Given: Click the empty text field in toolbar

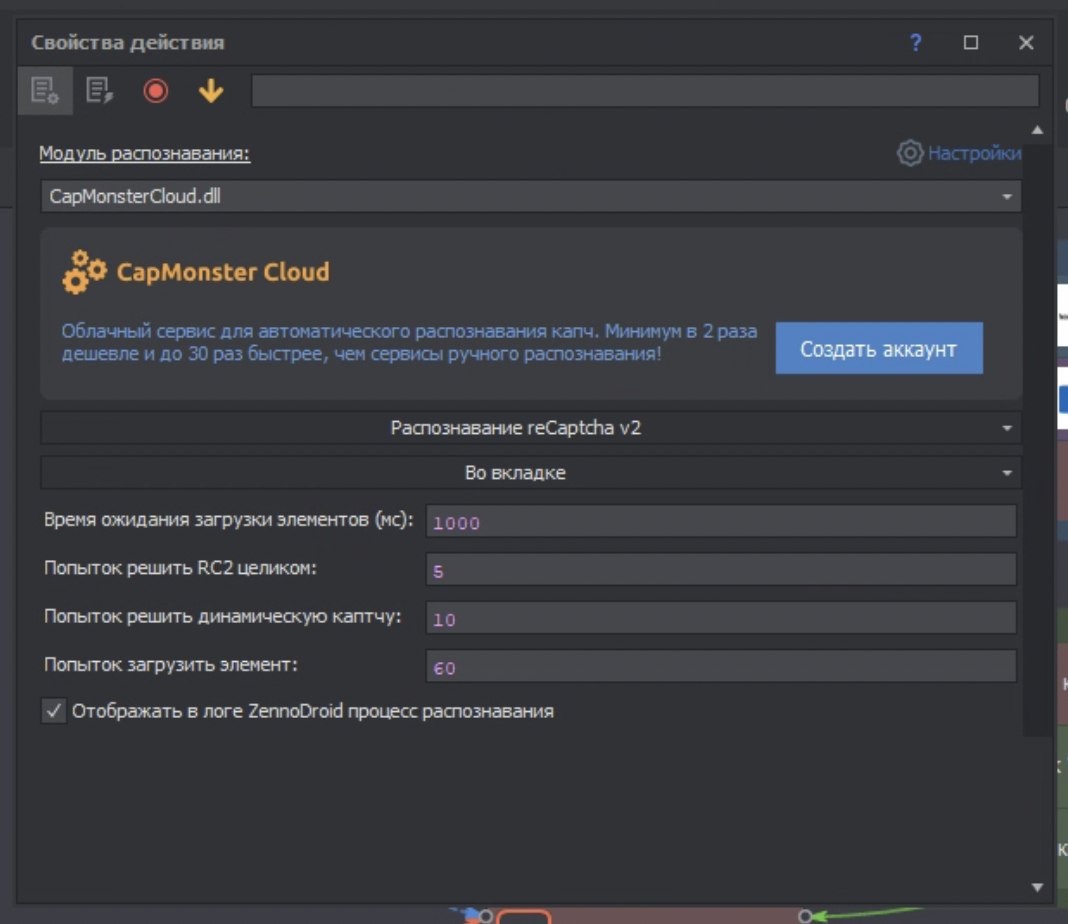Looking at the screenshot, I should tap(645, 91).
